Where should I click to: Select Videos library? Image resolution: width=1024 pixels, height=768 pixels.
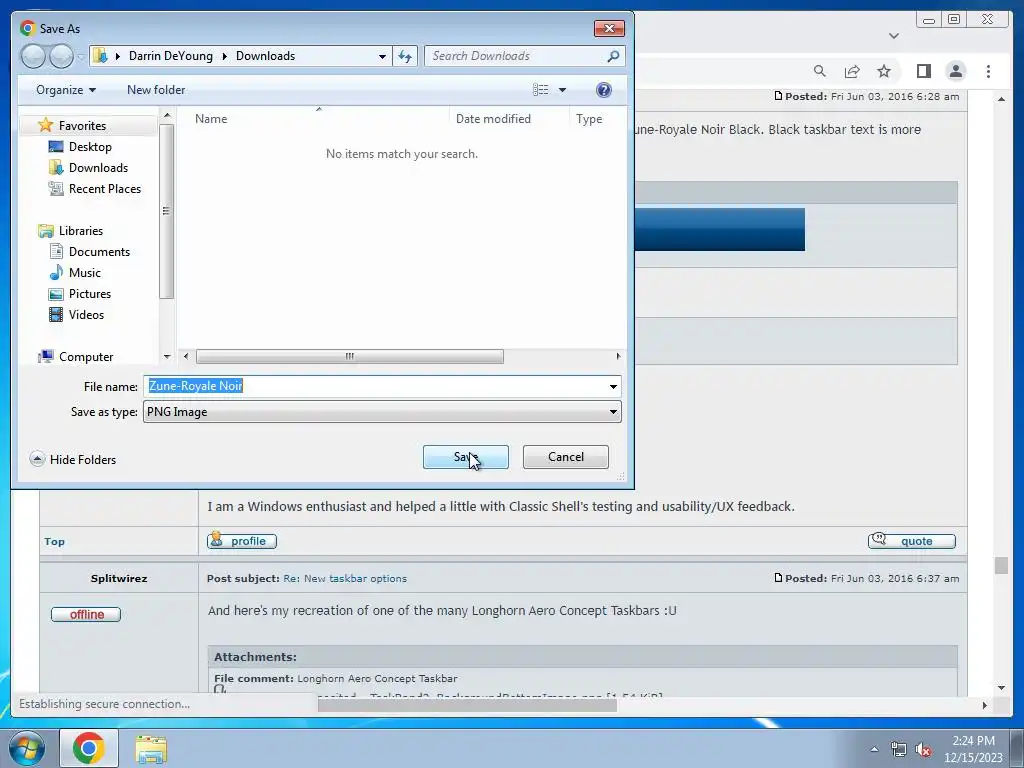click(86, 315)
